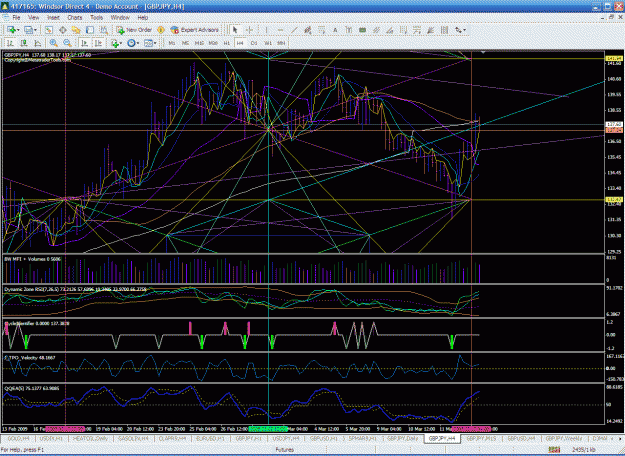Pick the Vertical Line drawing tool
This screenshot has height=456, width=625.
[x=267, y=30]
